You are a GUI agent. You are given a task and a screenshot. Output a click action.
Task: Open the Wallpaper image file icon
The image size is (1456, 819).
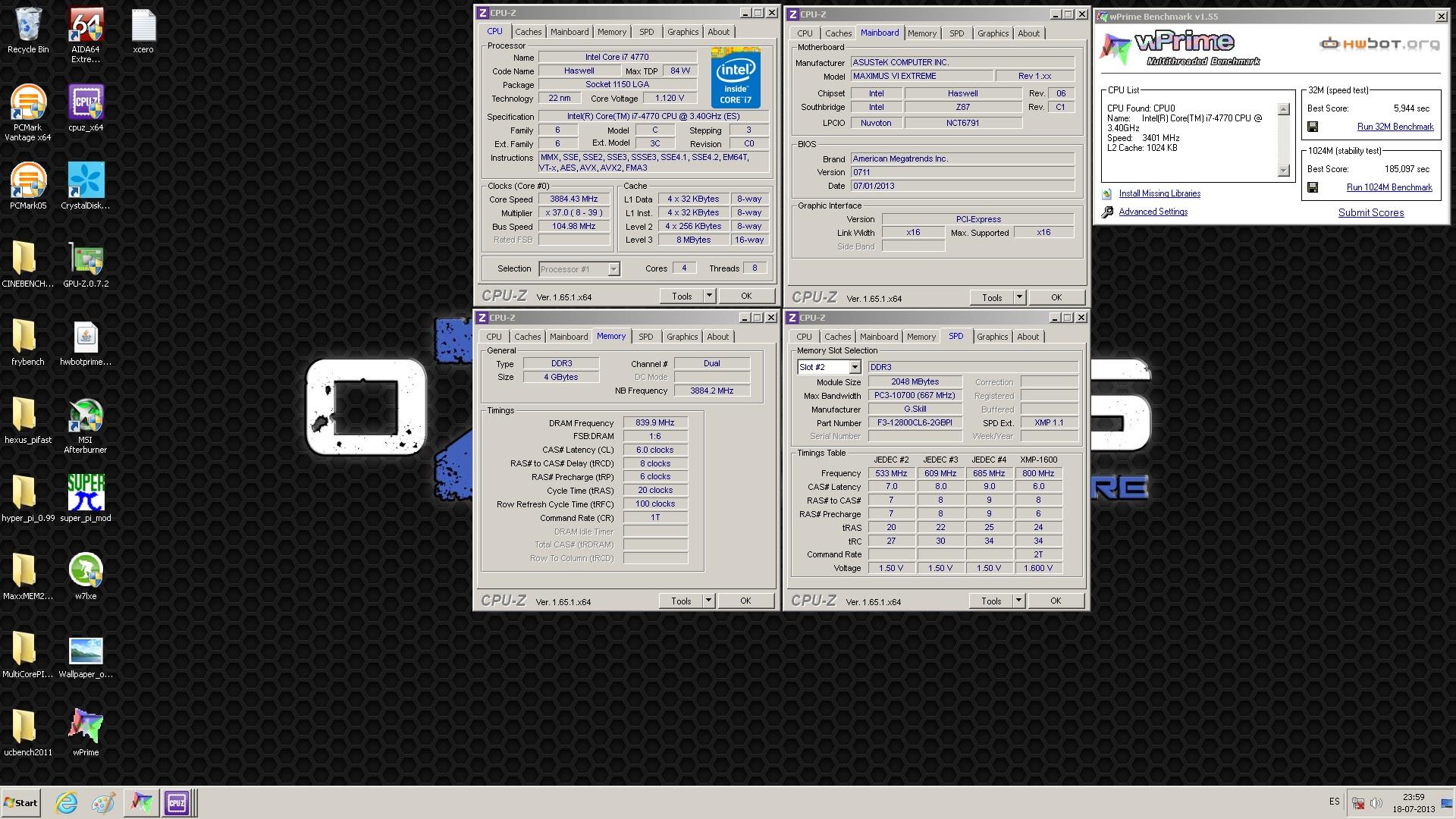(86, 654)
